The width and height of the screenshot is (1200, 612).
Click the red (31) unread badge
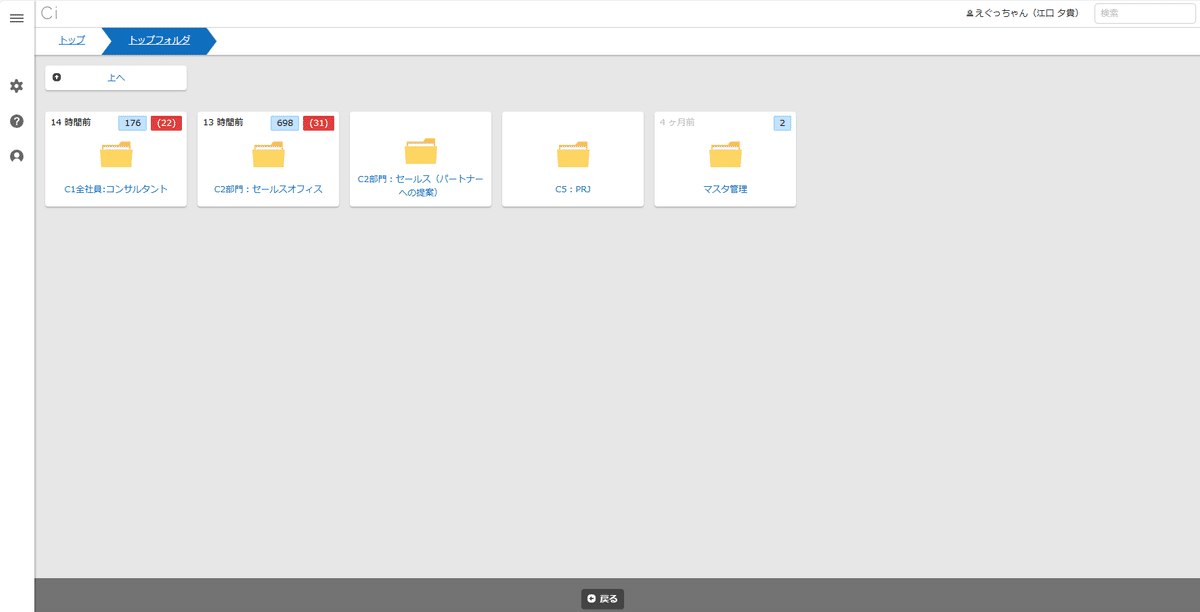319,123
